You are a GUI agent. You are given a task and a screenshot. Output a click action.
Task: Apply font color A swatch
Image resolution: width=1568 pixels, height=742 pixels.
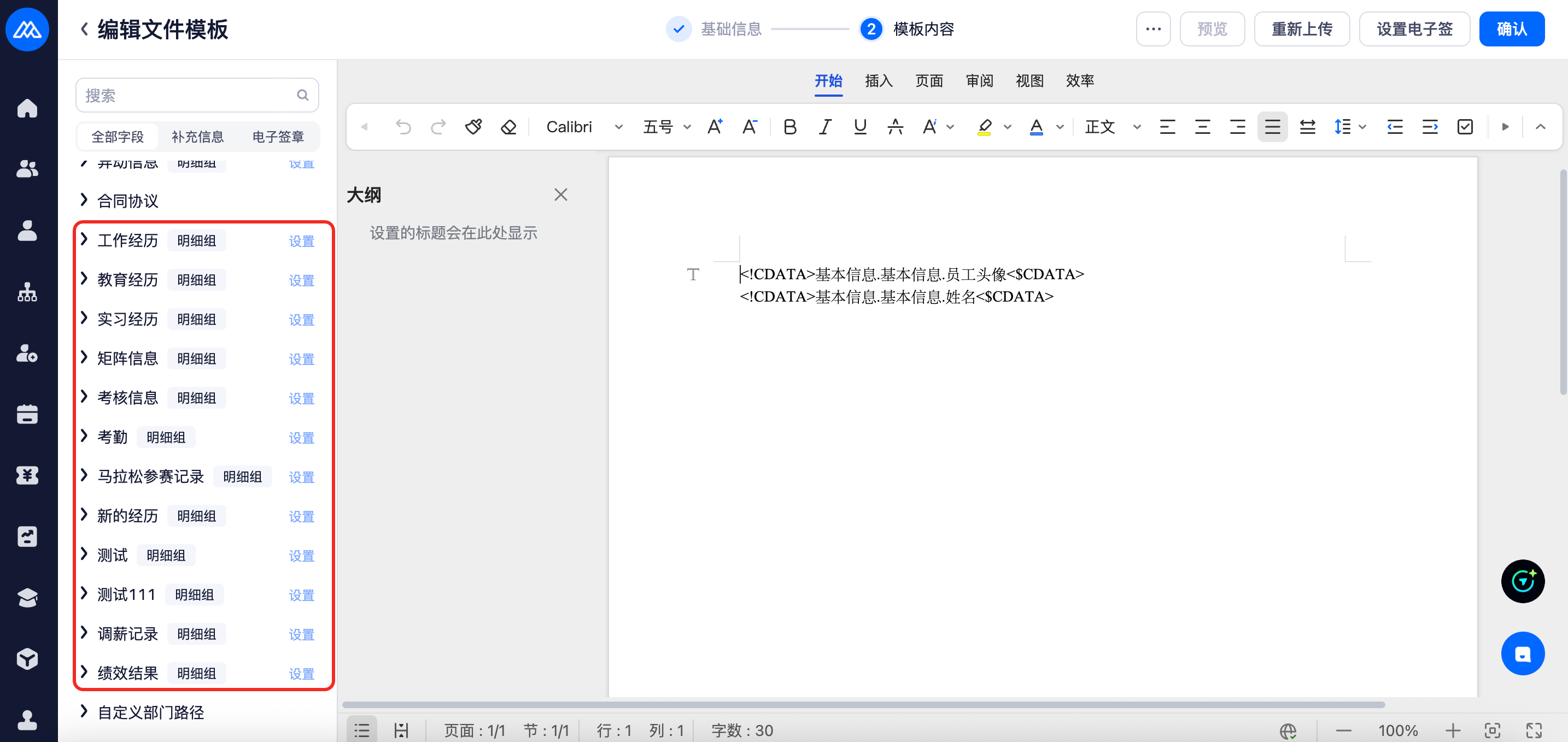click(x=1036, y=127)
